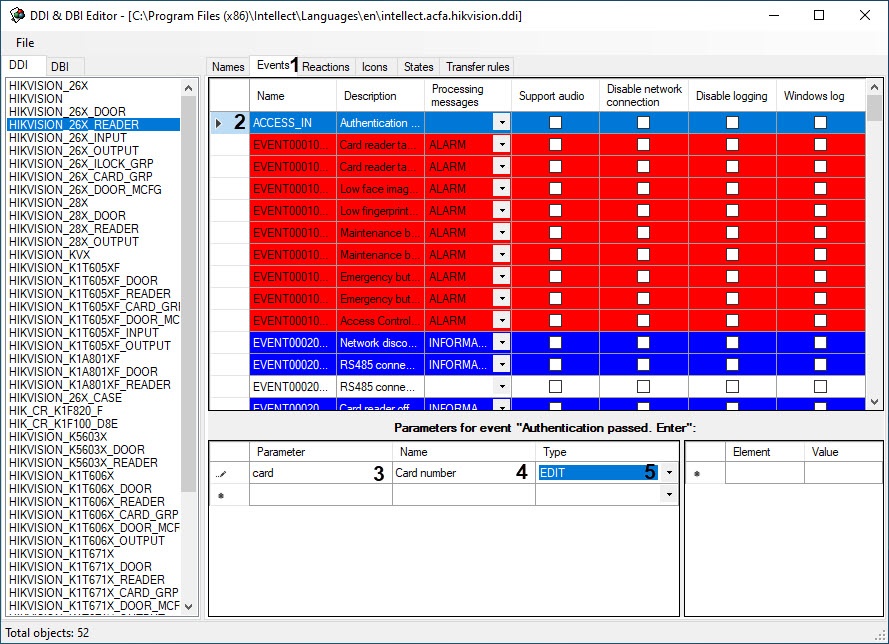Click the row selector arrow beside ACCESS_IN

click(219, 123)
